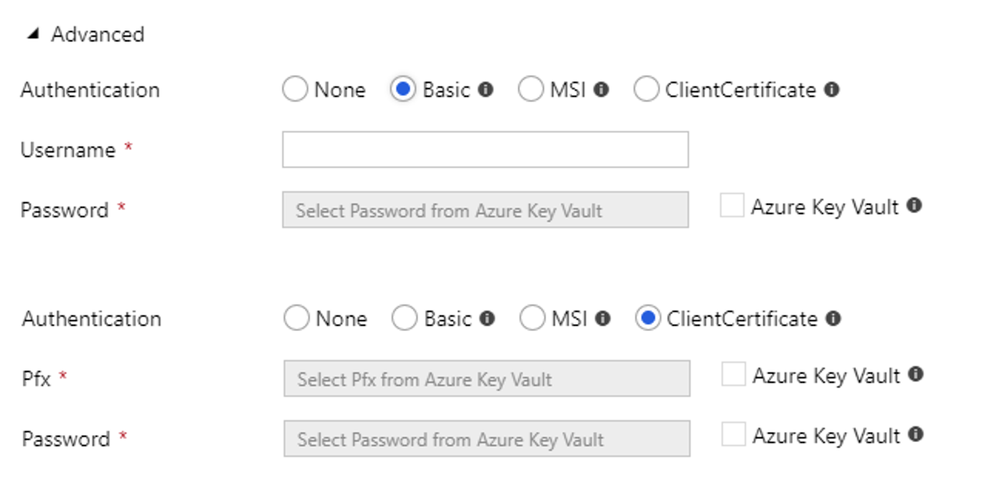Click info icon beside top Azure Key Vault
Viewport: 999px width, 494px height.
[x=914, y=206]
